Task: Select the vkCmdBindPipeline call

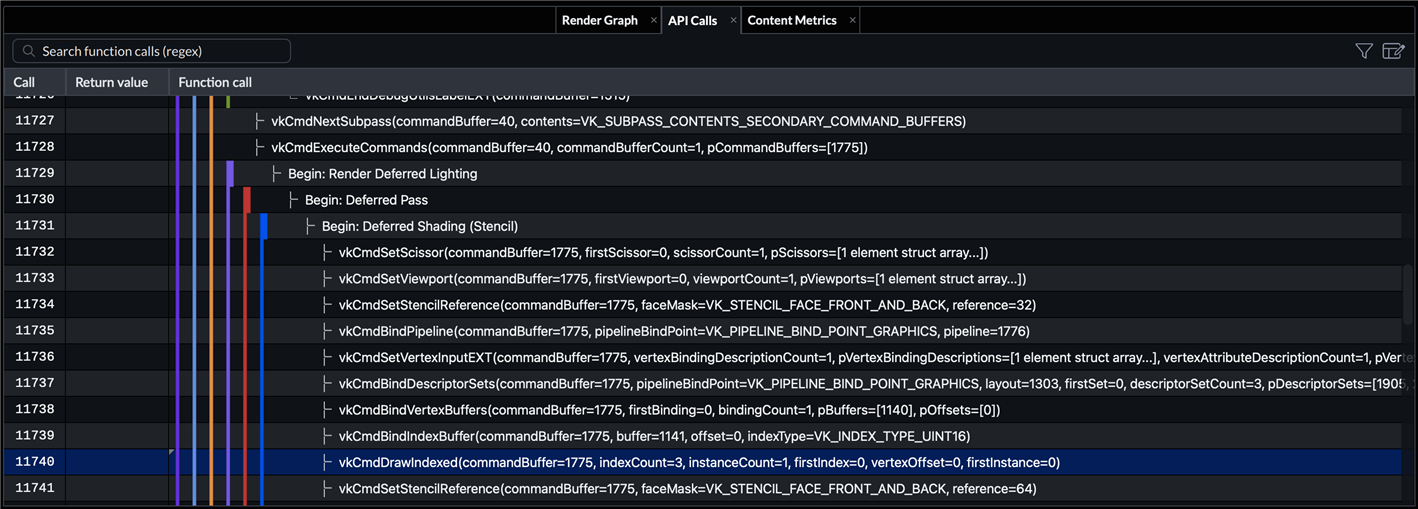Action: coord(684,331)
